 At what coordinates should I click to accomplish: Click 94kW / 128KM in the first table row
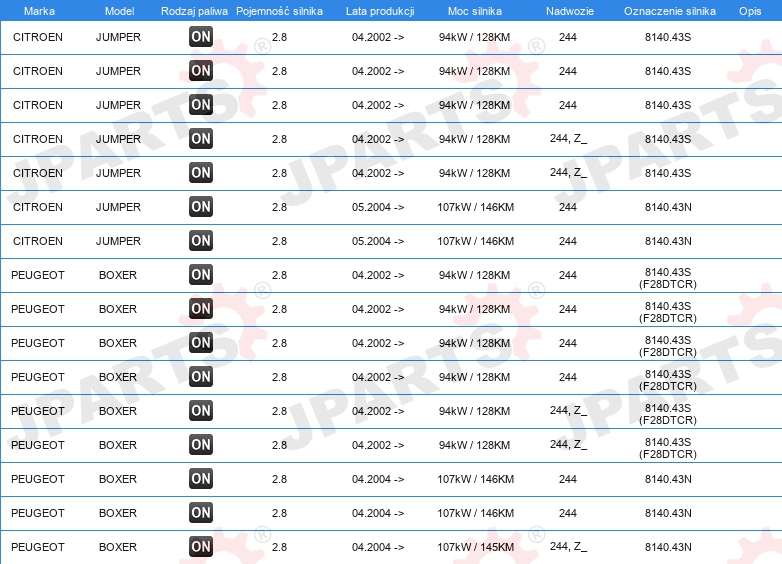click(474, 37)
